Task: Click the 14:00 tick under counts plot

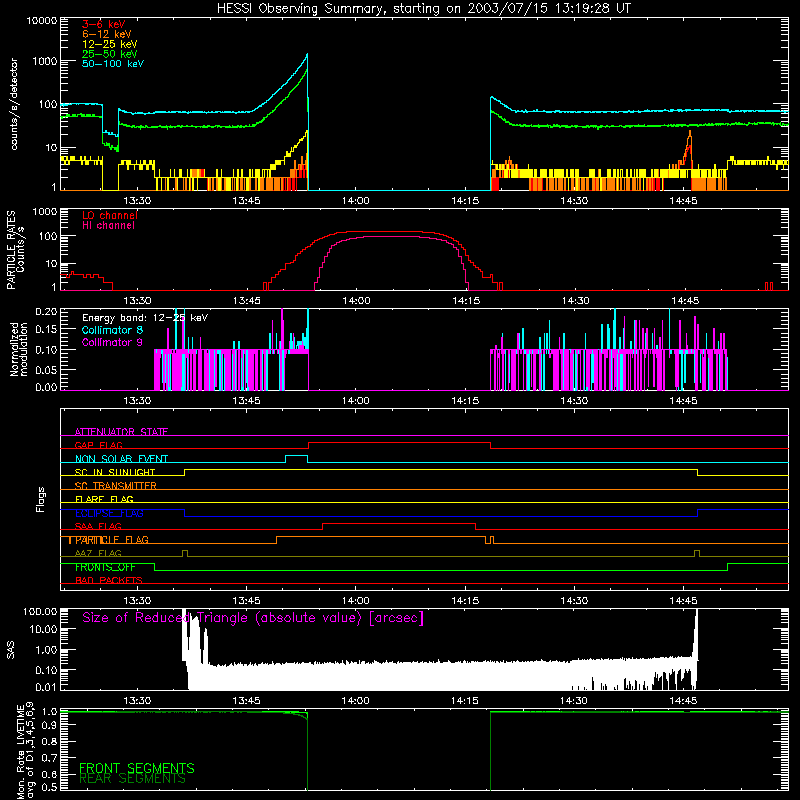Action: click(356, 201)
